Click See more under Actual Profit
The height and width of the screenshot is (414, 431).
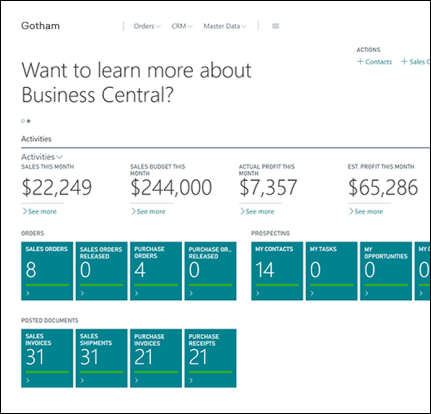click(x=257, y=211)
